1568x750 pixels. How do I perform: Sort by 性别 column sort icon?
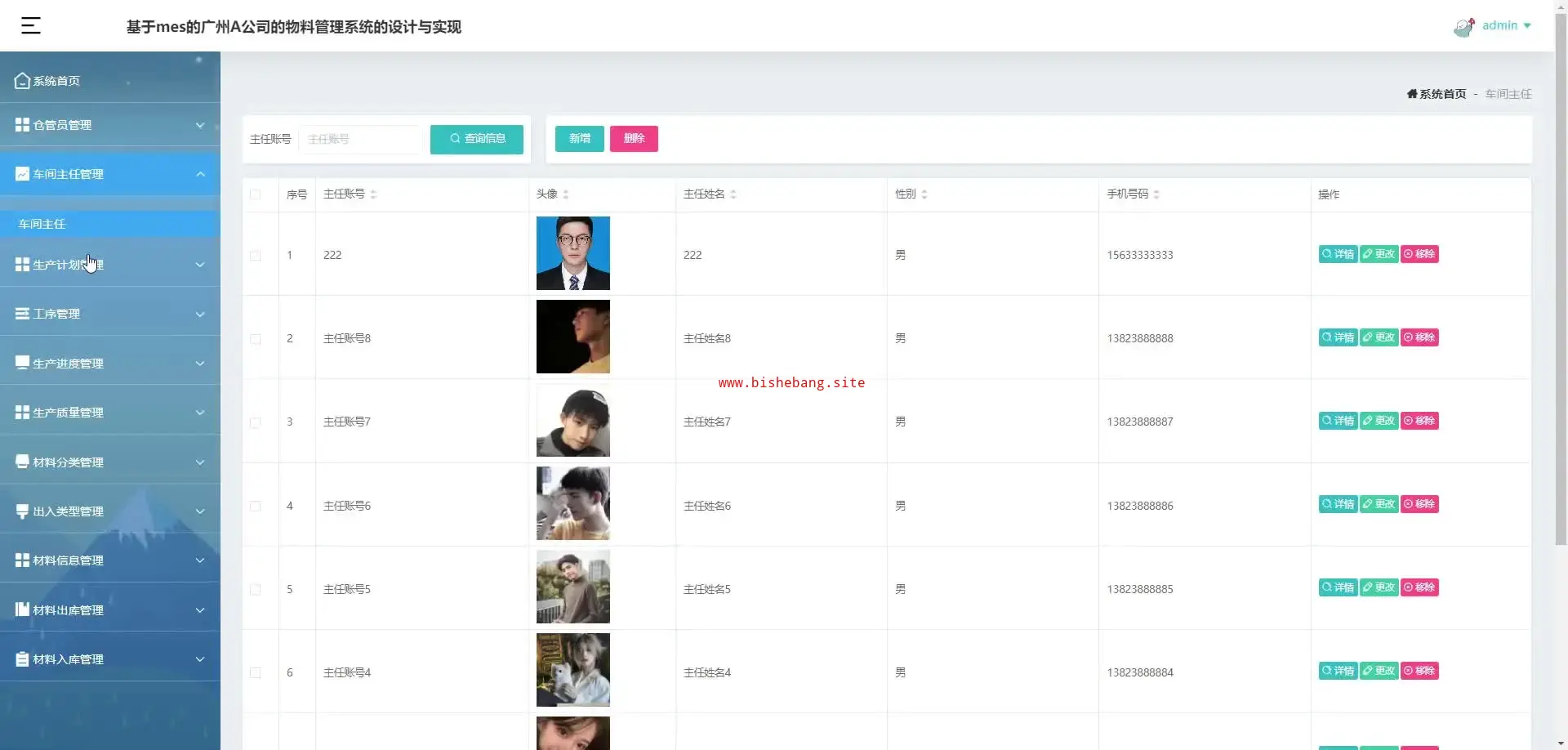[924, 194]
